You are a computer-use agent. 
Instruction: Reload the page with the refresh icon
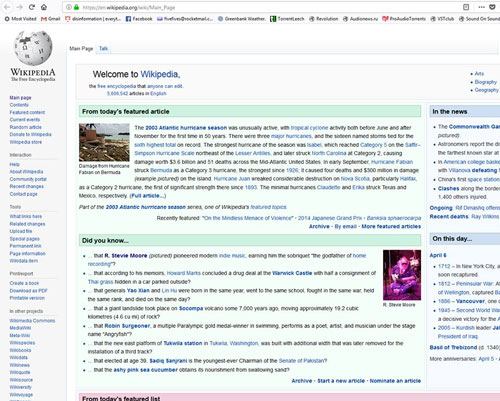point(32,7)
